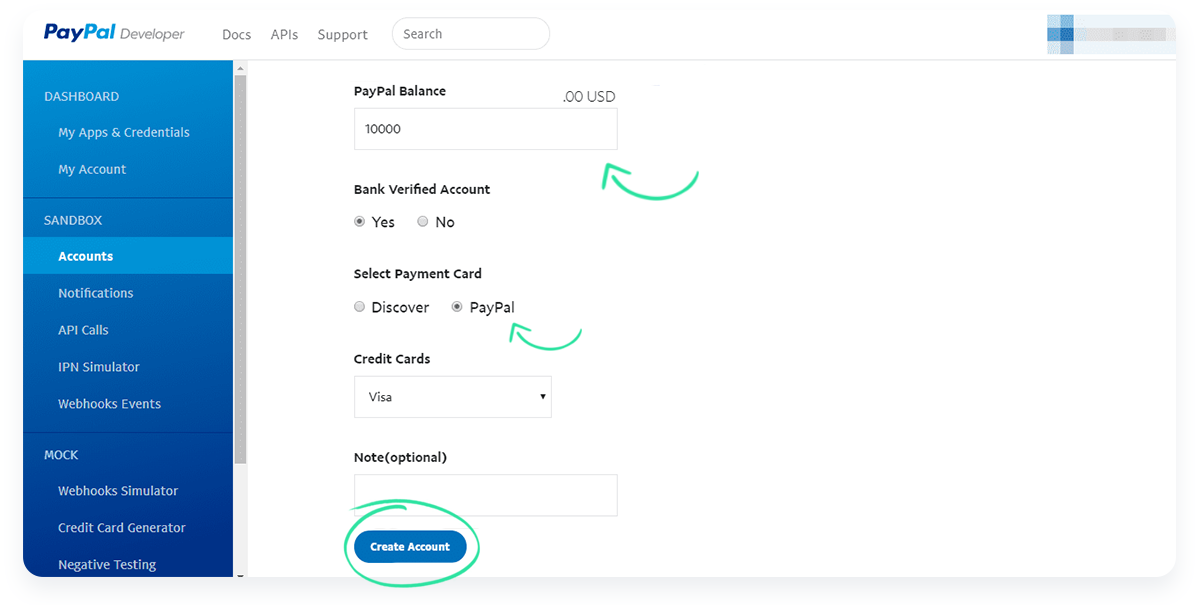1200x605 pixels.
Task: Click the Create Account button
Action: 410,547
